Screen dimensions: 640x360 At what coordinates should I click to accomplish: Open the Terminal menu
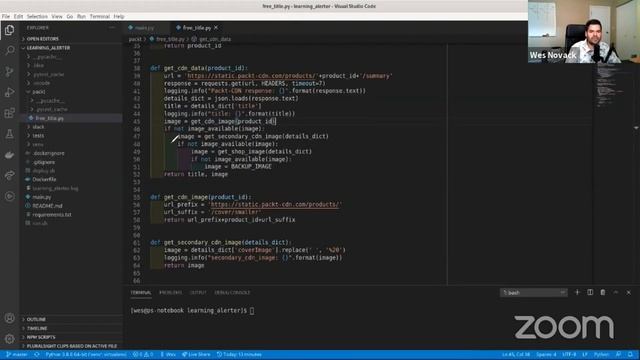[x=100, y=16]
